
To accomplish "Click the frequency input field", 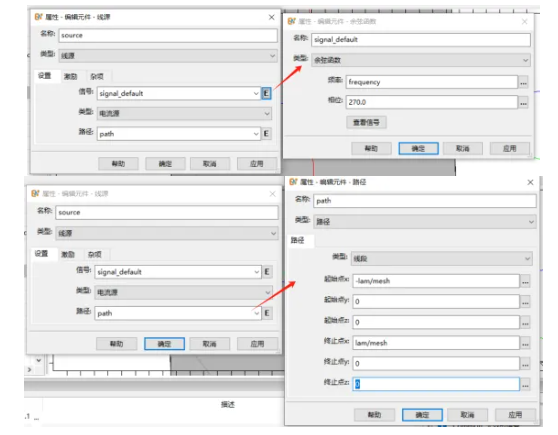I will pyautogui.click(x=432, y=82).
